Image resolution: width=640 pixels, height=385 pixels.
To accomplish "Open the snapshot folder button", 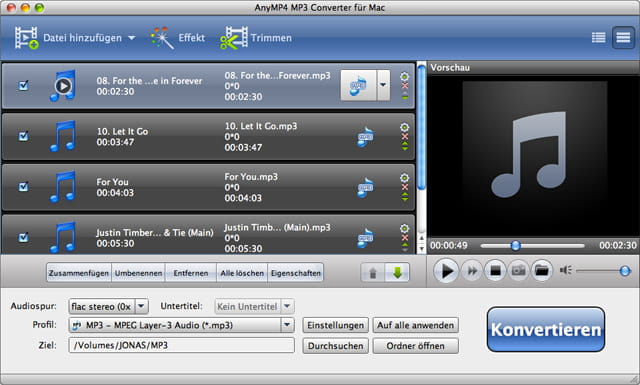I will tap(542, 271).
